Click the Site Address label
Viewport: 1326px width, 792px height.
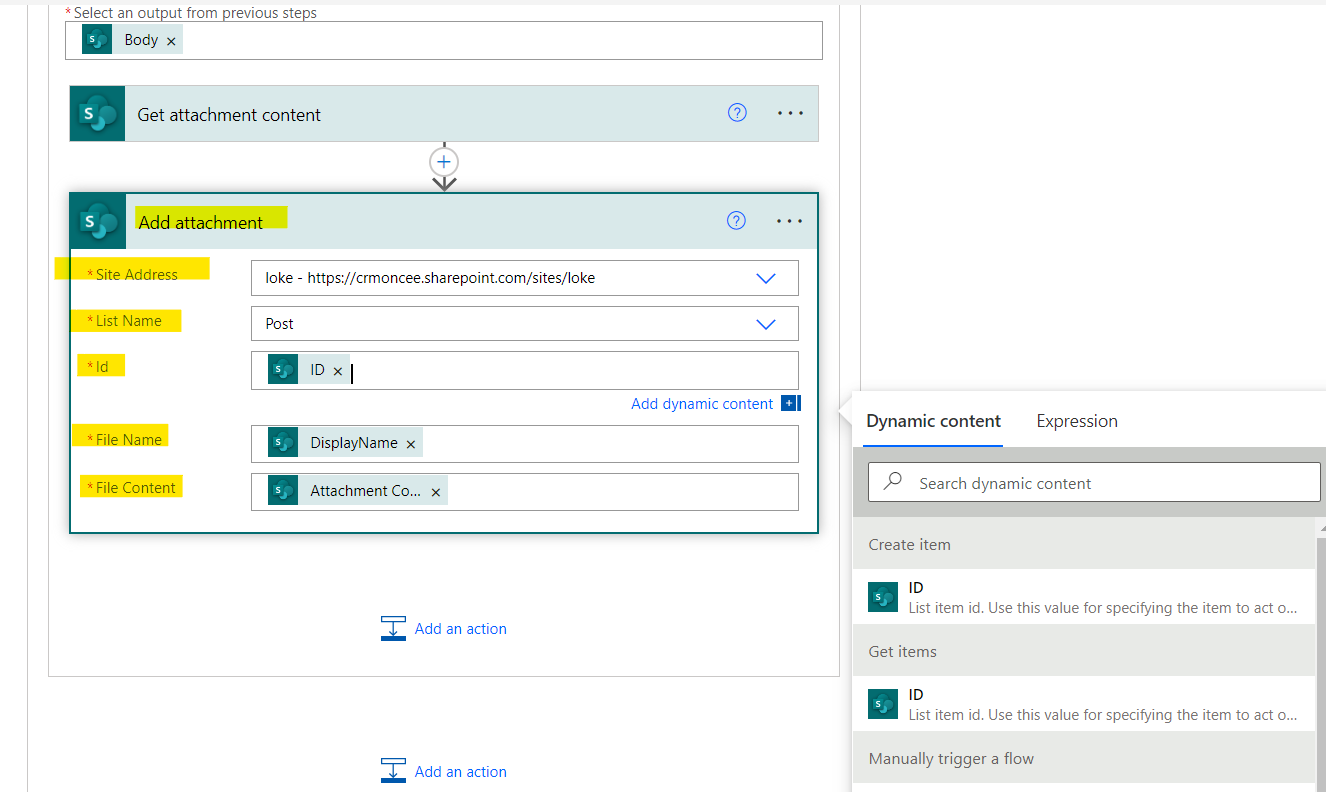point(136,274)
